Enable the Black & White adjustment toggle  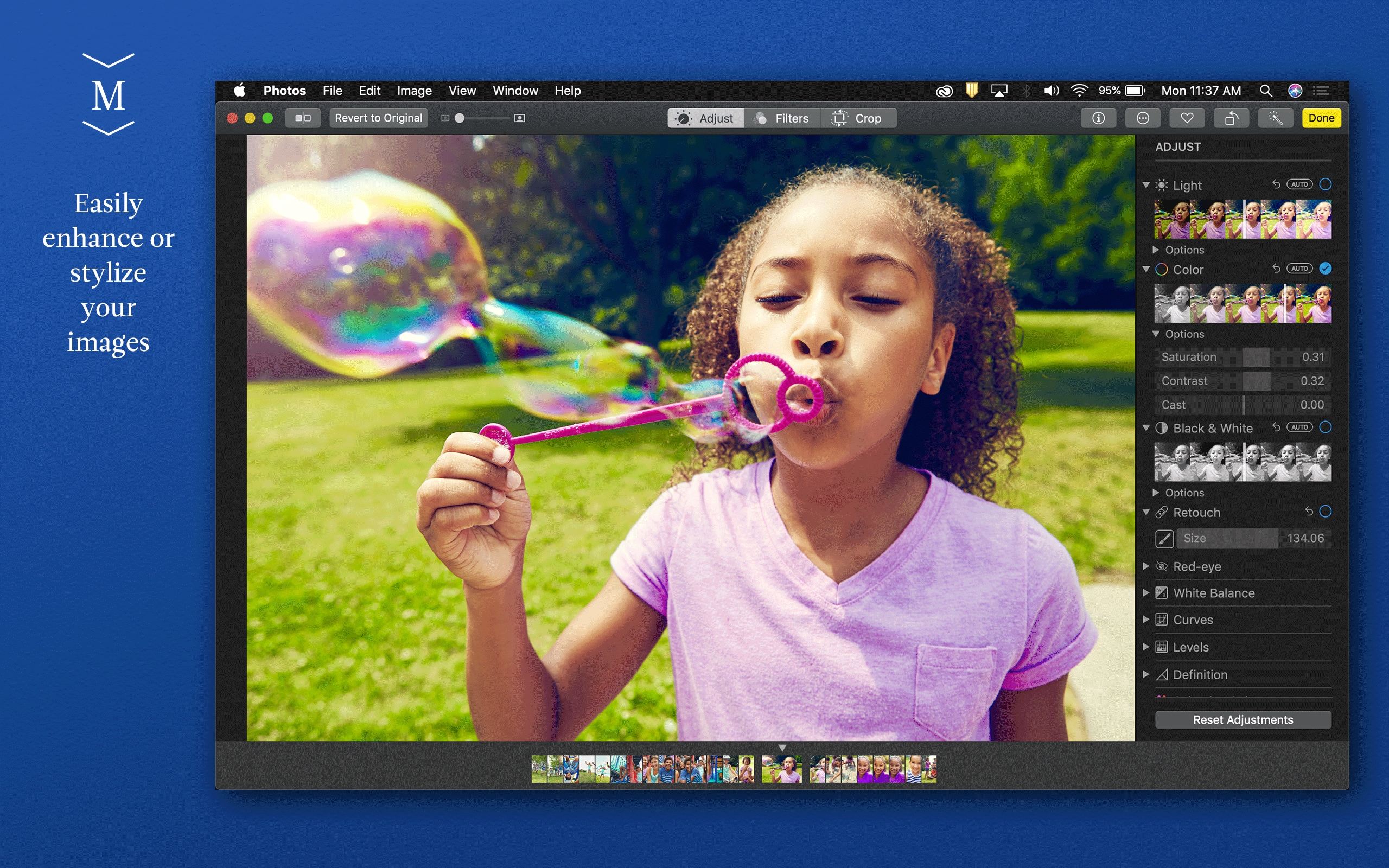click(1326, 427)
